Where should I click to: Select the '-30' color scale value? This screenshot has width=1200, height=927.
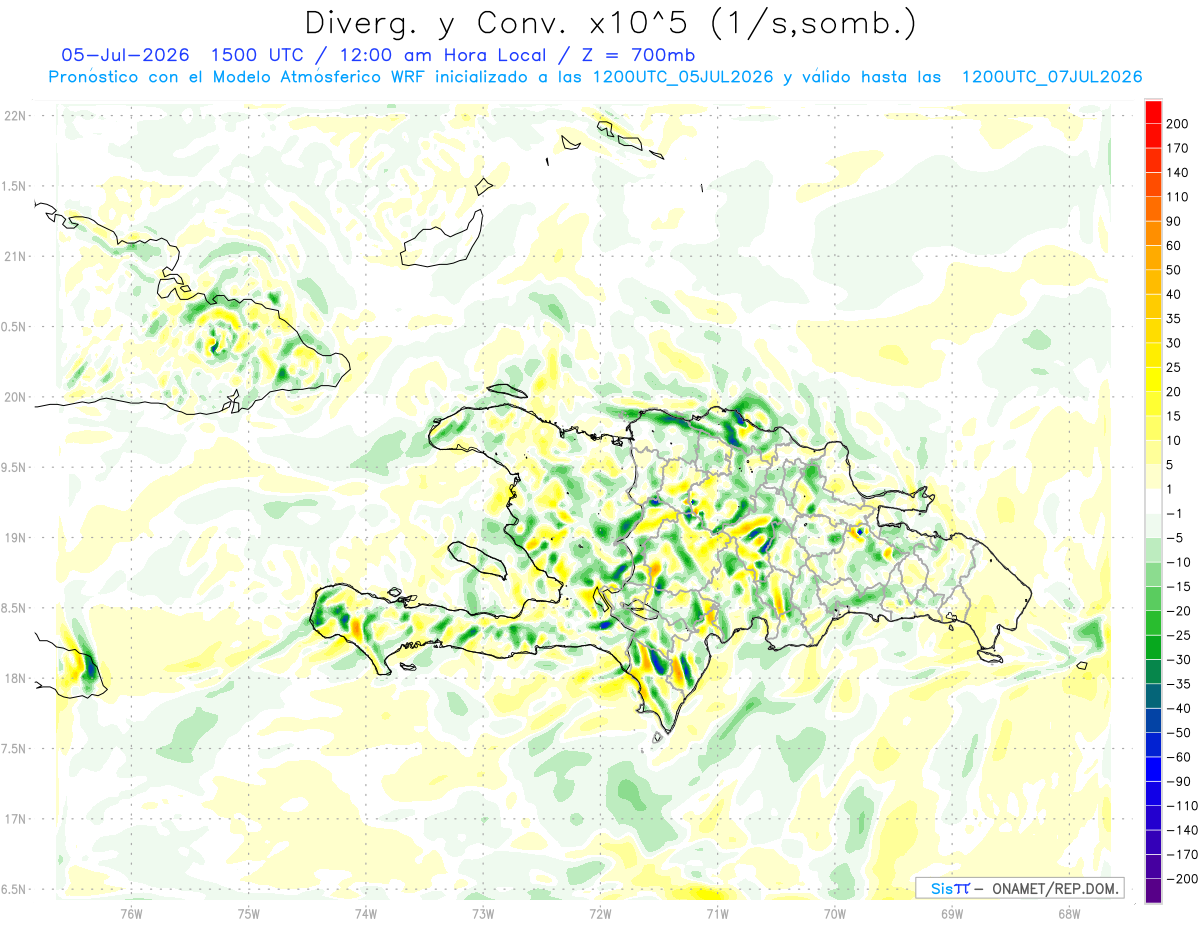[1179, 660]
